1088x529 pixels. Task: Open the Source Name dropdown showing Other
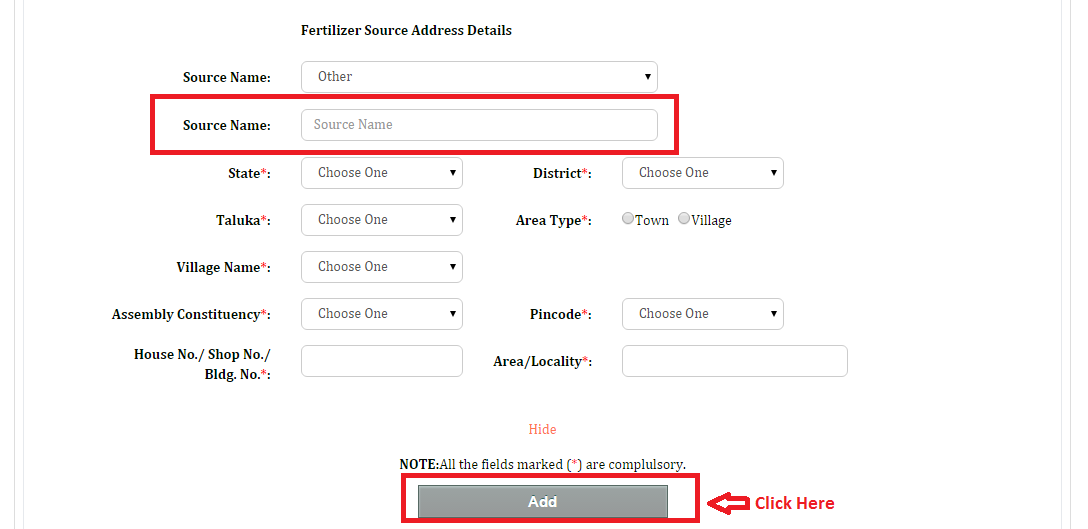479,77
